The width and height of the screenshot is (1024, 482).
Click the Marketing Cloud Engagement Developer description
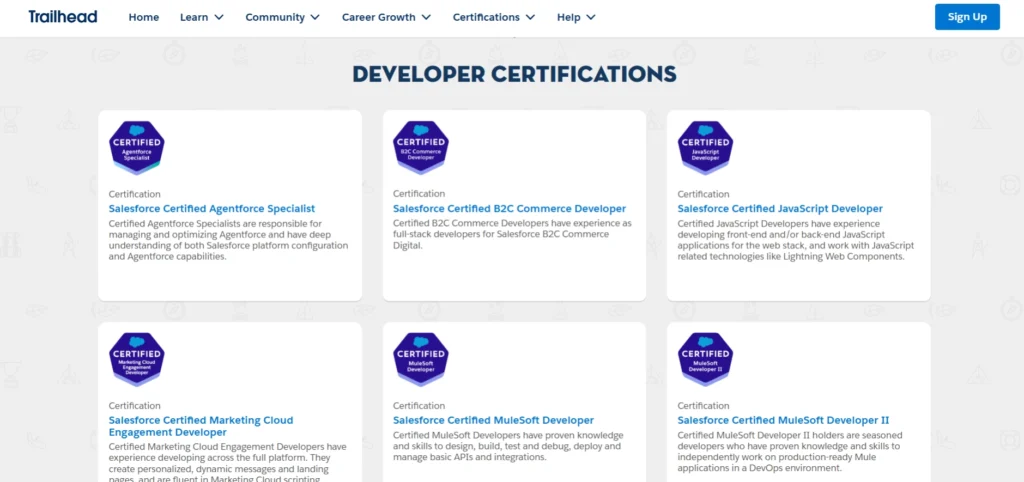227,462
